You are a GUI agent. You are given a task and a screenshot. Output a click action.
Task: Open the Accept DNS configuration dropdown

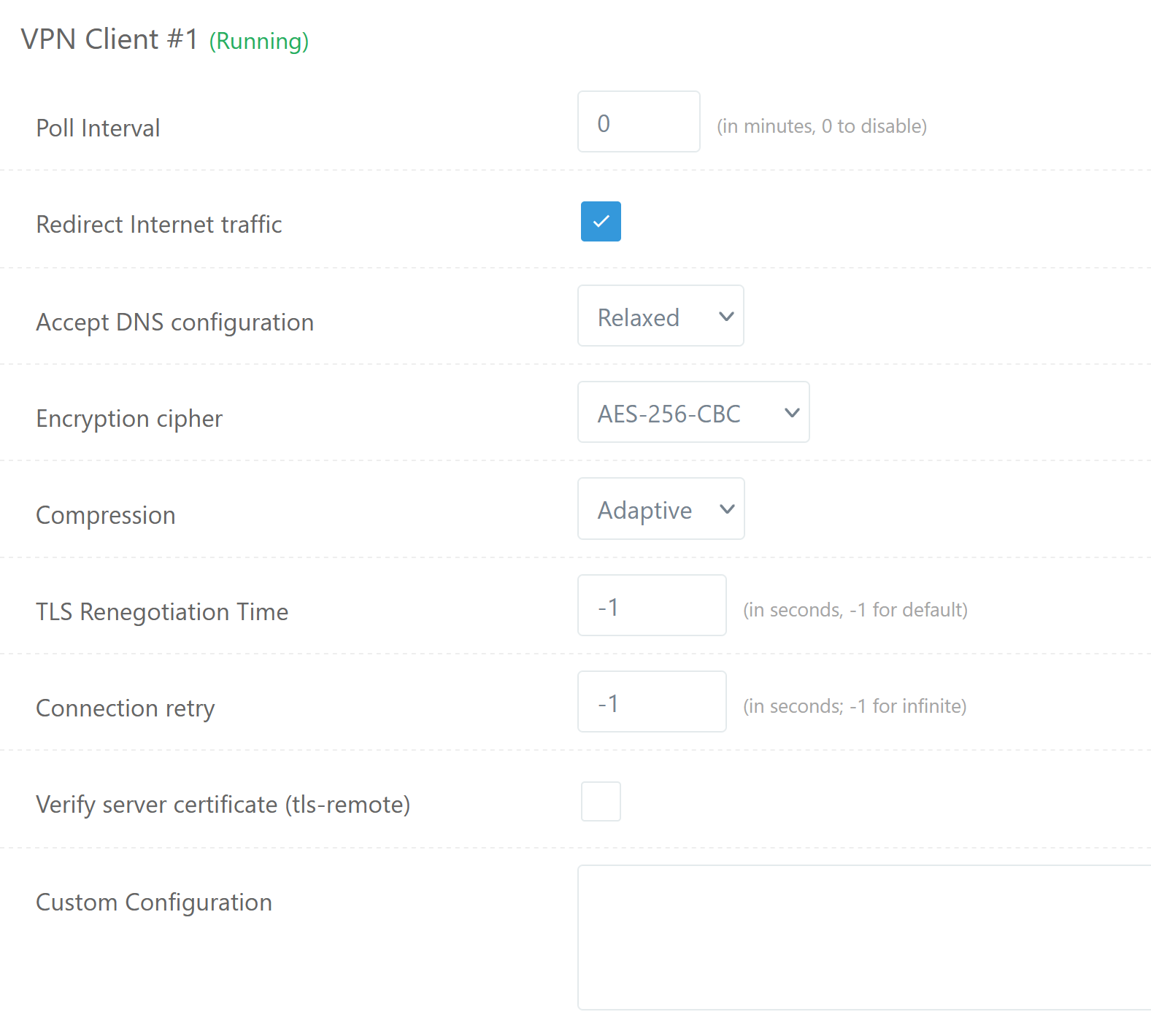click(x=661, y=316)
